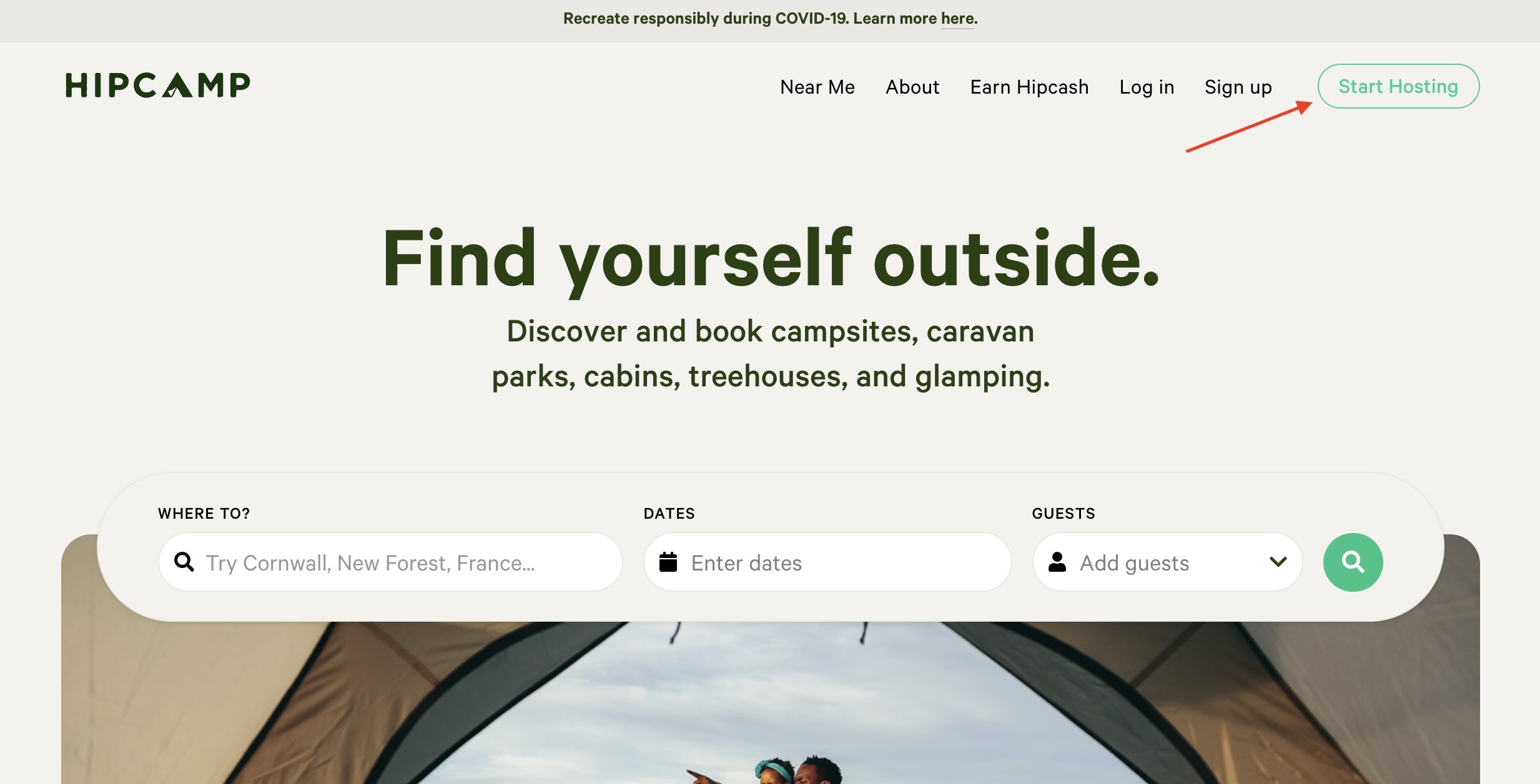The image size is (1540, 784).
Task: Click the Hipcamp logo
Action: click(157, 85)
